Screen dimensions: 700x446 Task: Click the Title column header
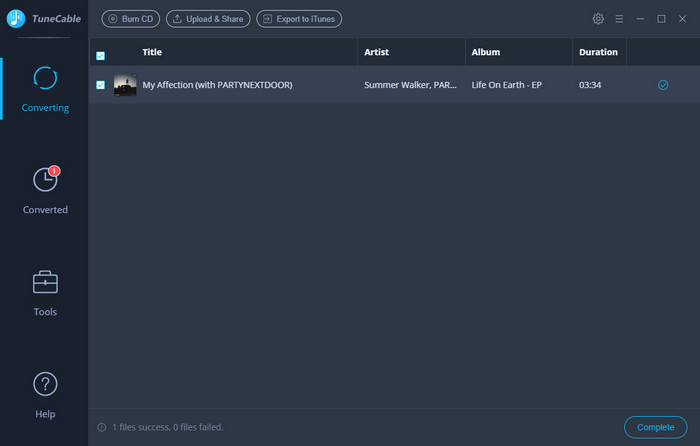pos(152,52)
